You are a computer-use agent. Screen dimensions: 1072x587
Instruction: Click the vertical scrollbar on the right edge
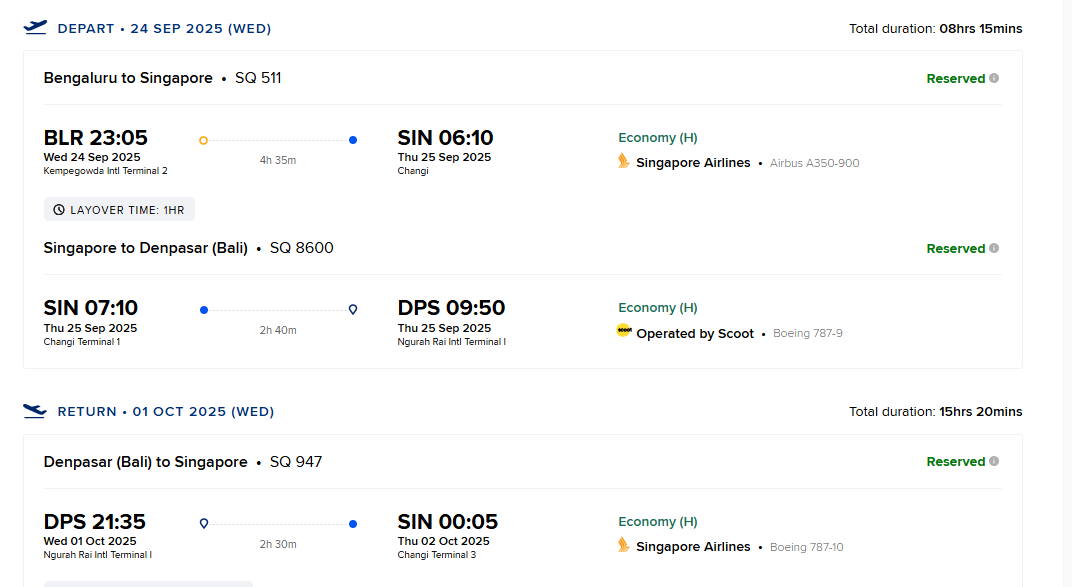click(1067, 294)
